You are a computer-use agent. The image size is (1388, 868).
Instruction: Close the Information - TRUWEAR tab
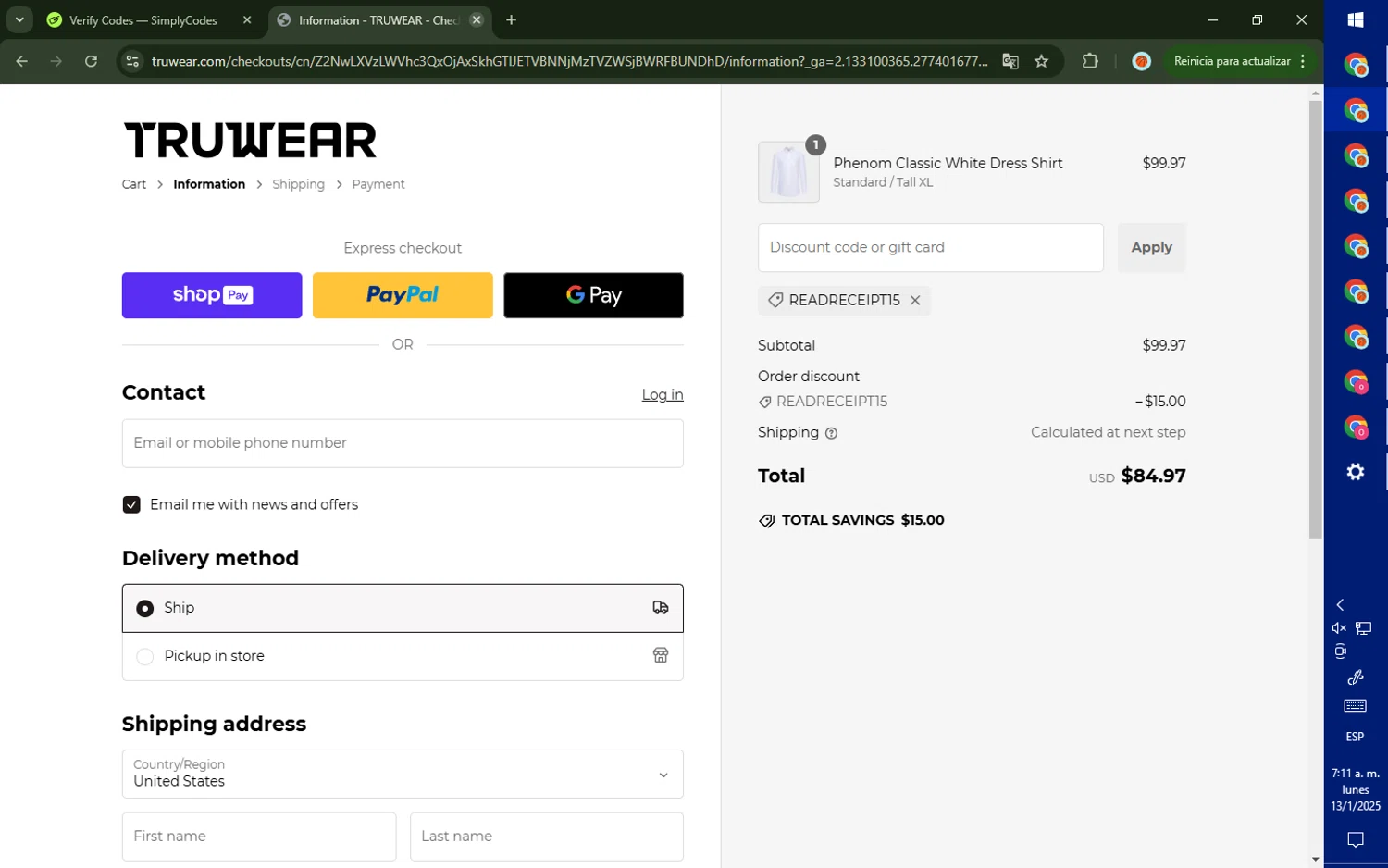pos(477,19)
